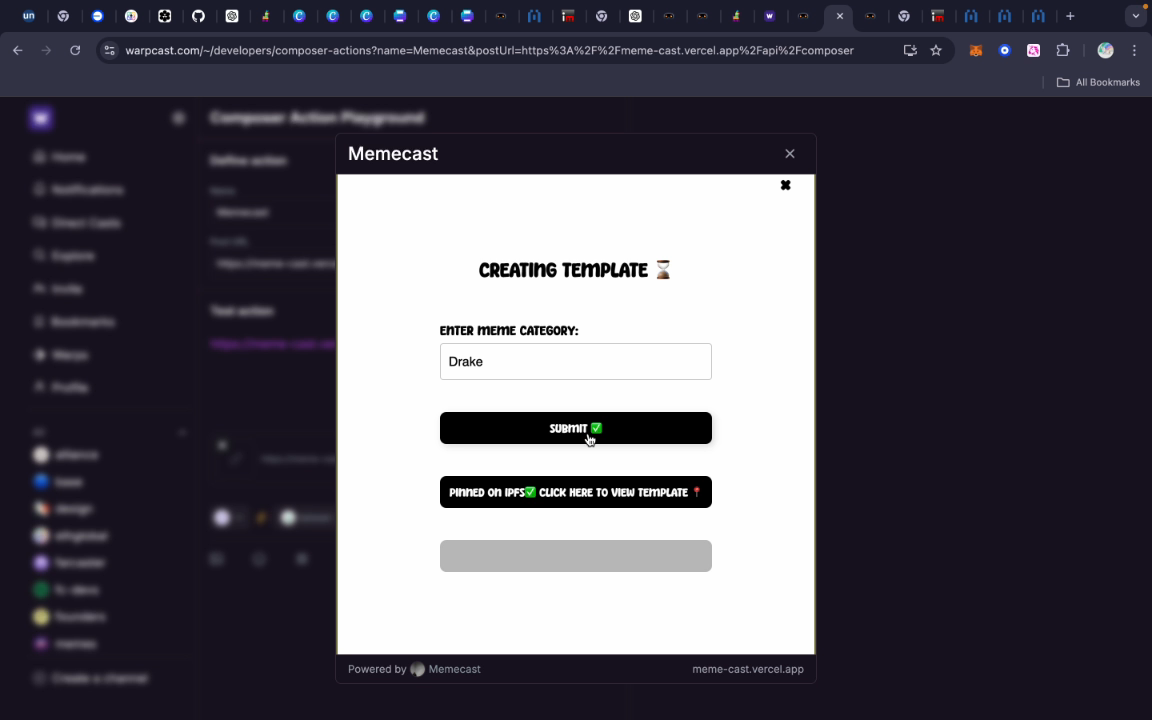
Task: Focus the meme category field containing Drake
Action: coord(575,361)
